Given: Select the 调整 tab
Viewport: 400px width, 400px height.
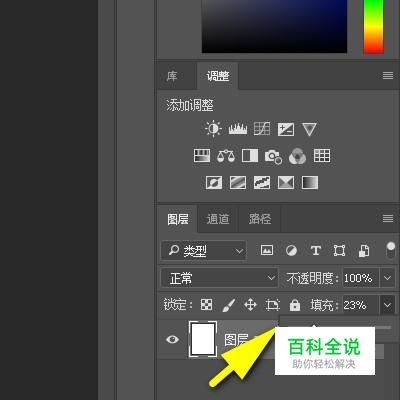Looking at the screenshot, I should 218,76.
